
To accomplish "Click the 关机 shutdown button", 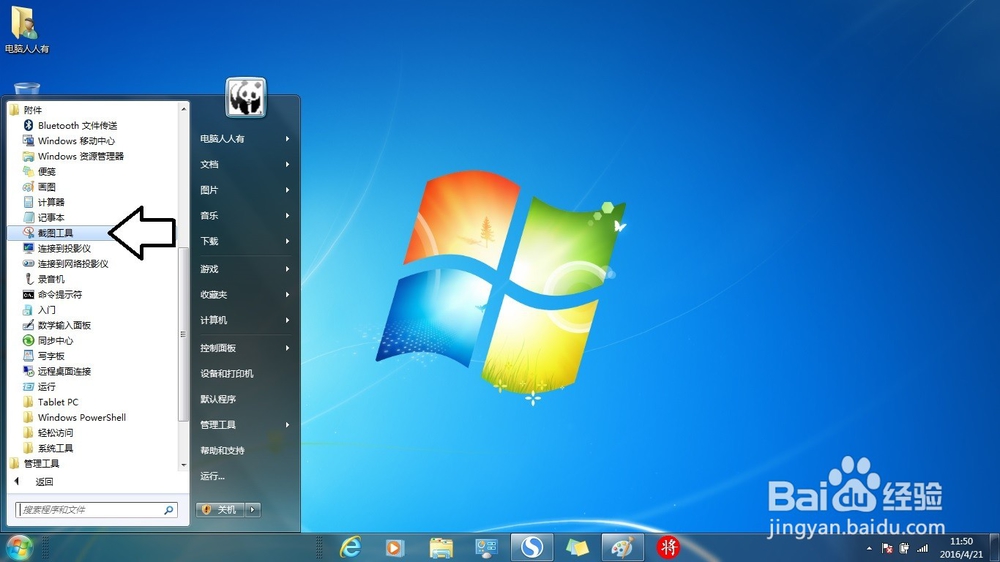I will coord(221,510).
